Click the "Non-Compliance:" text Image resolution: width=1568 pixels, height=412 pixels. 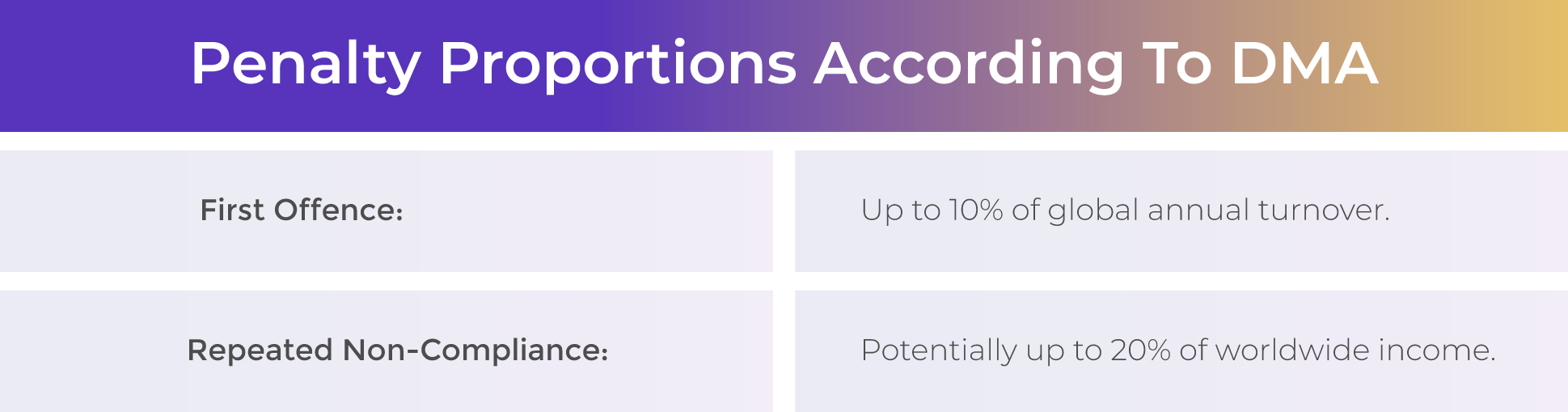475,351
